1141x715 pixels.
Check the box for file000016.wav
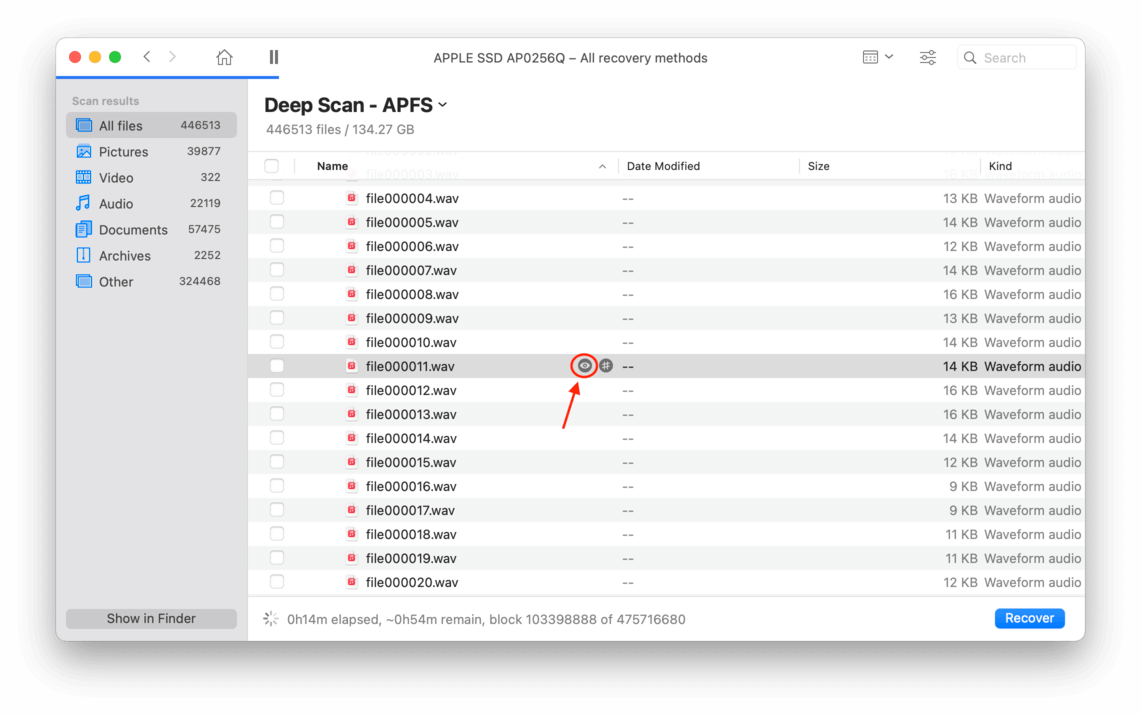point(277,486)
